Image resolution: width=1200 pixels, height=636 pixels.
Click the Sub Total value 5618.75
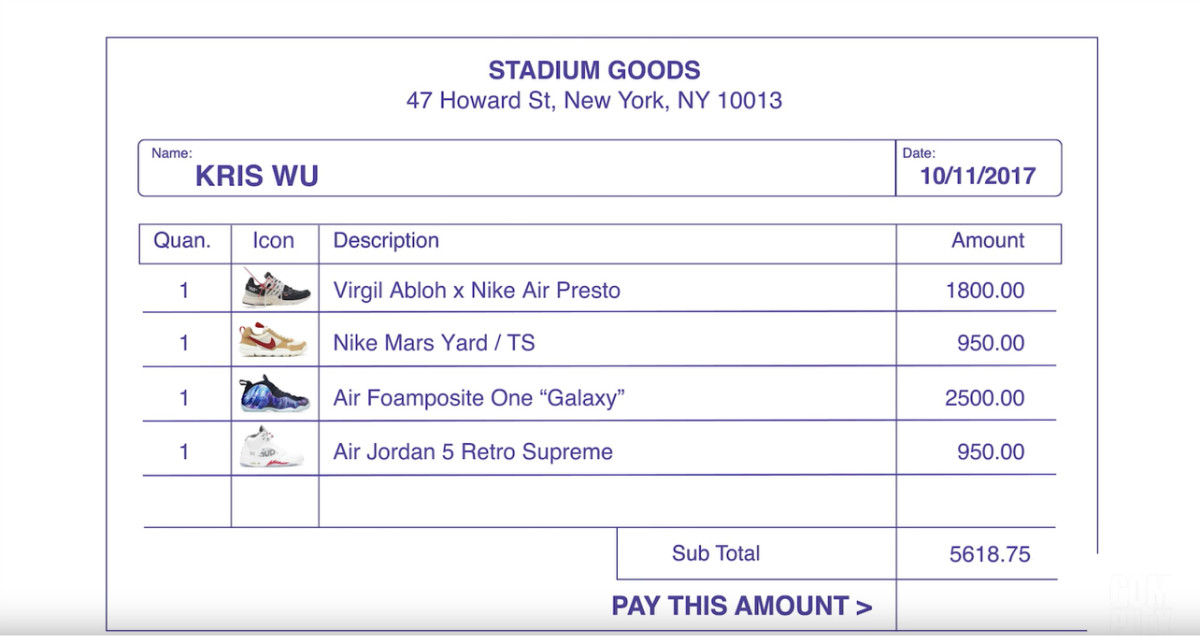989,554
